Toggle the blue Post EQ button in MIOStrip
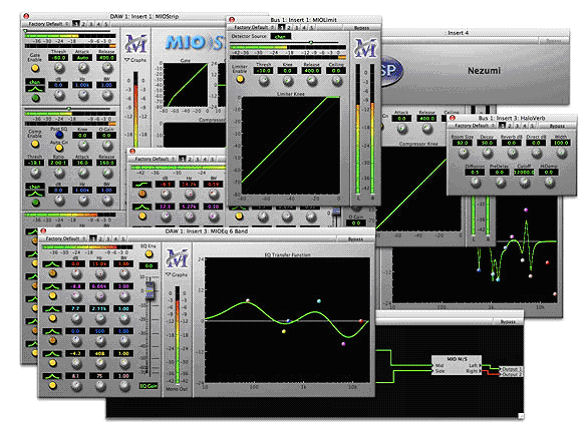587x436 pixels. pos(59,135)
